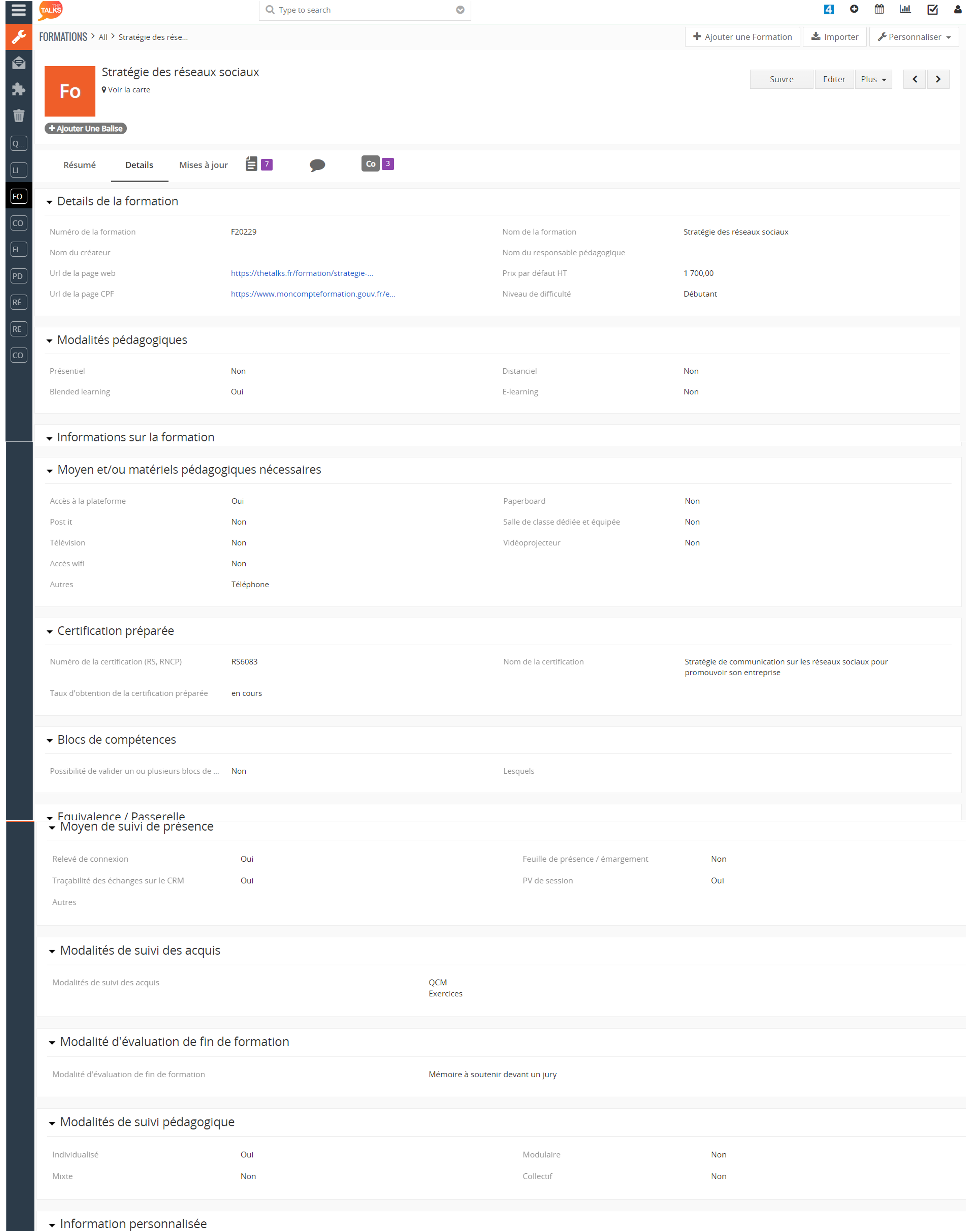Open the documents tab icon with badge 7
This screenshot has width=967, height=1232.
[259, 164]
